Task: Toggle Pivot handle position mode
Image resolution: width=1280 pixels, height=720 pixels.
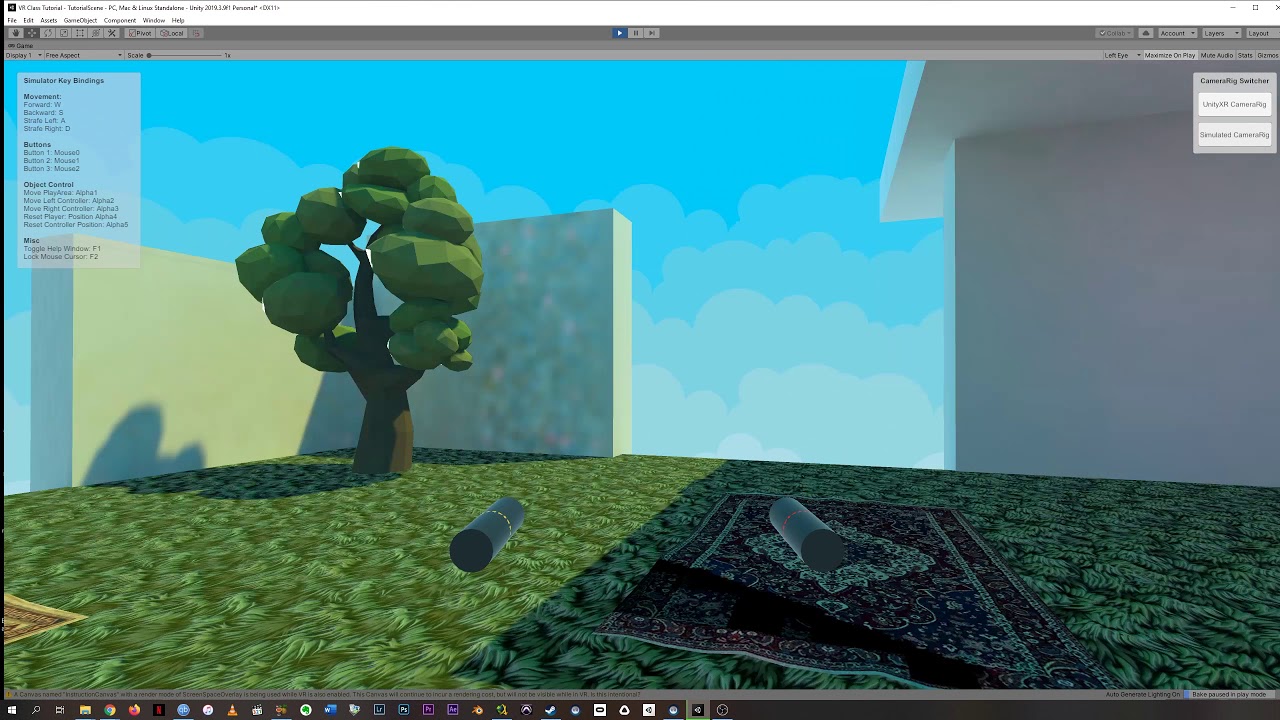Action: [140, 33]
